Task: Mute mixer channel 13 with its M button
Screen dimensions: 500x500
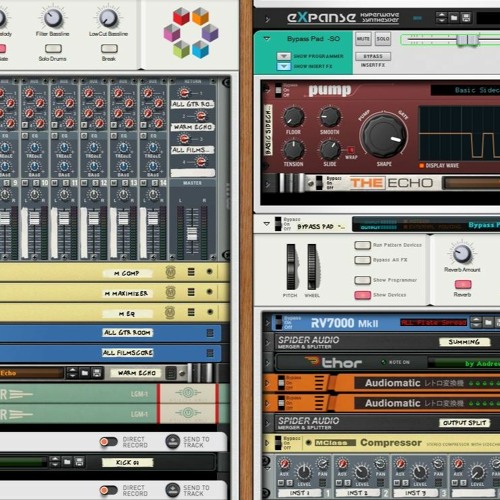Action: (114, 183)
